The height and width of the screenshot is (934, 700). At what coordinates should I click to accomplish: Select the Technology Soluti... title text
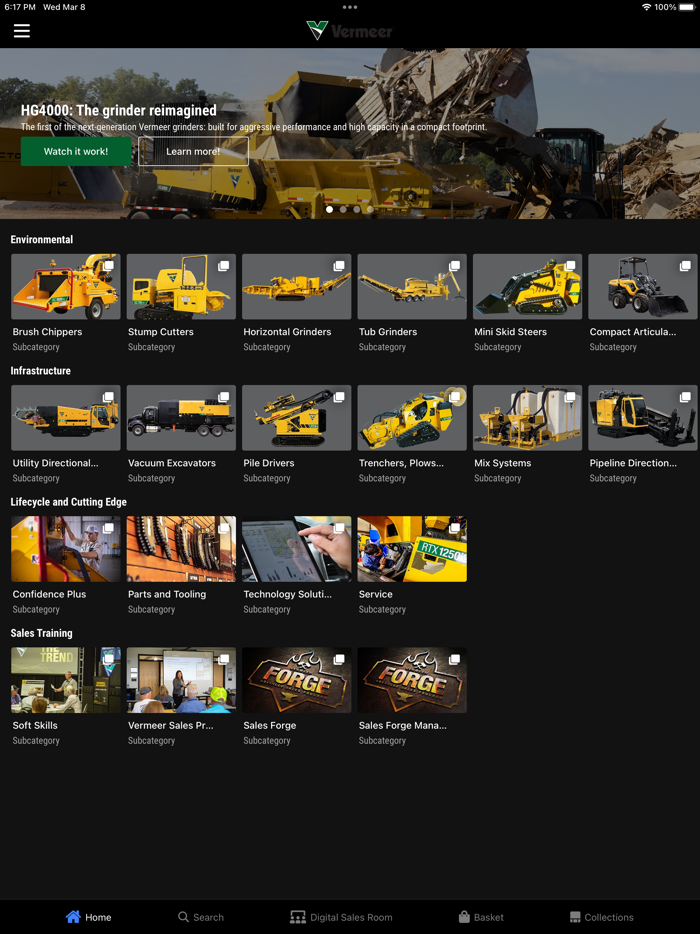(x=288, y=594)
